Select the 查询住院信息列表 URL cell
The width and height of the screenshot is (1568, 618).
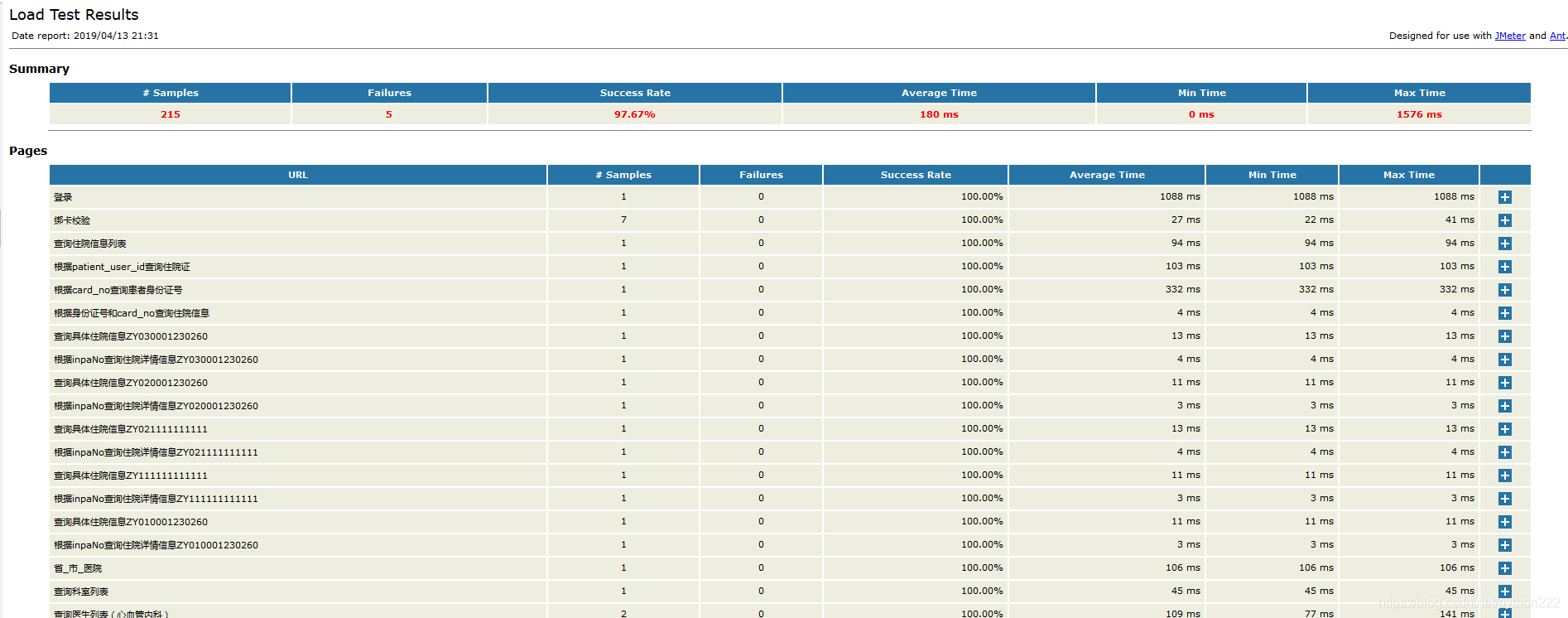coord(298,244)
